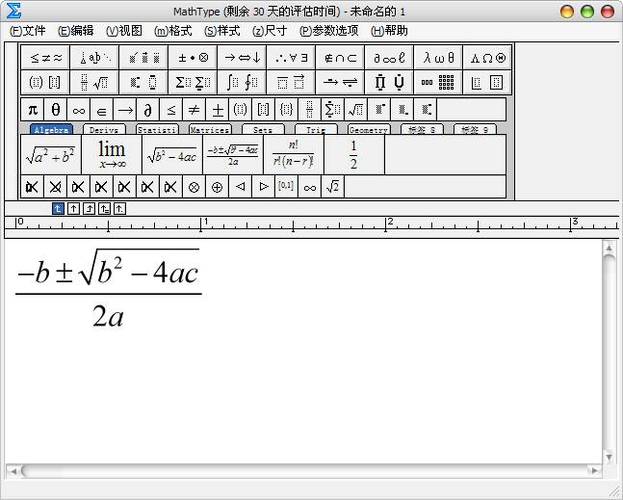Select the left-aligned tab stop type
The height and width of the screenshot is (500, 623).
click(x=58, y=208)
